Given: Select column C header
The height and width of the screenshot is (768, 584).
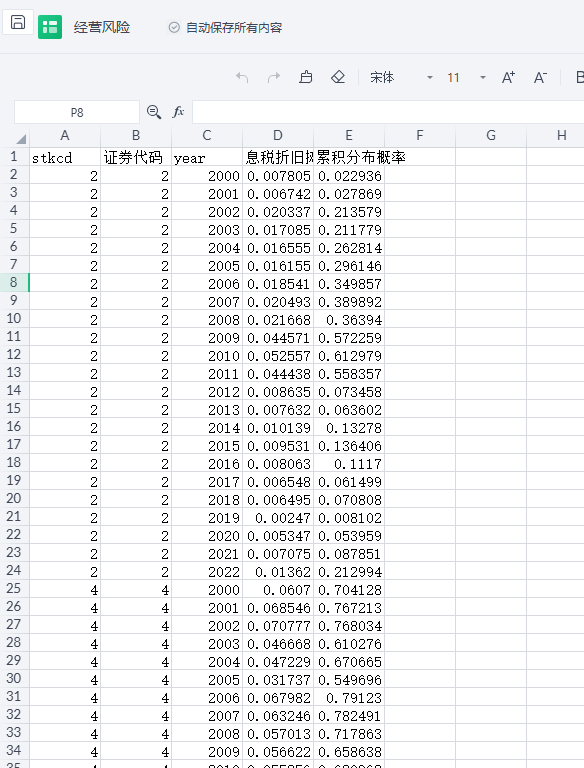Looking at the screenshot, I should pos(207,136).
